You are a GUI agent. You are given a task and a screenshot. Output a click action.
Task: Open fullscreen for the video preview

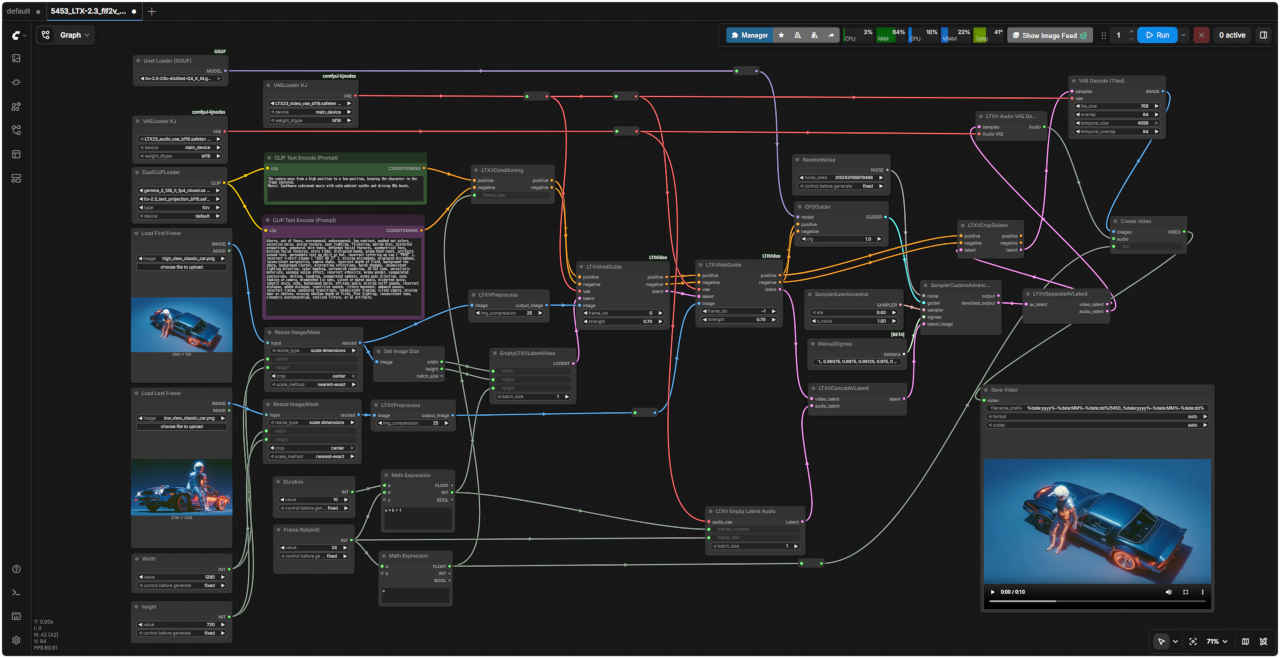click(x=1186, y=592)
